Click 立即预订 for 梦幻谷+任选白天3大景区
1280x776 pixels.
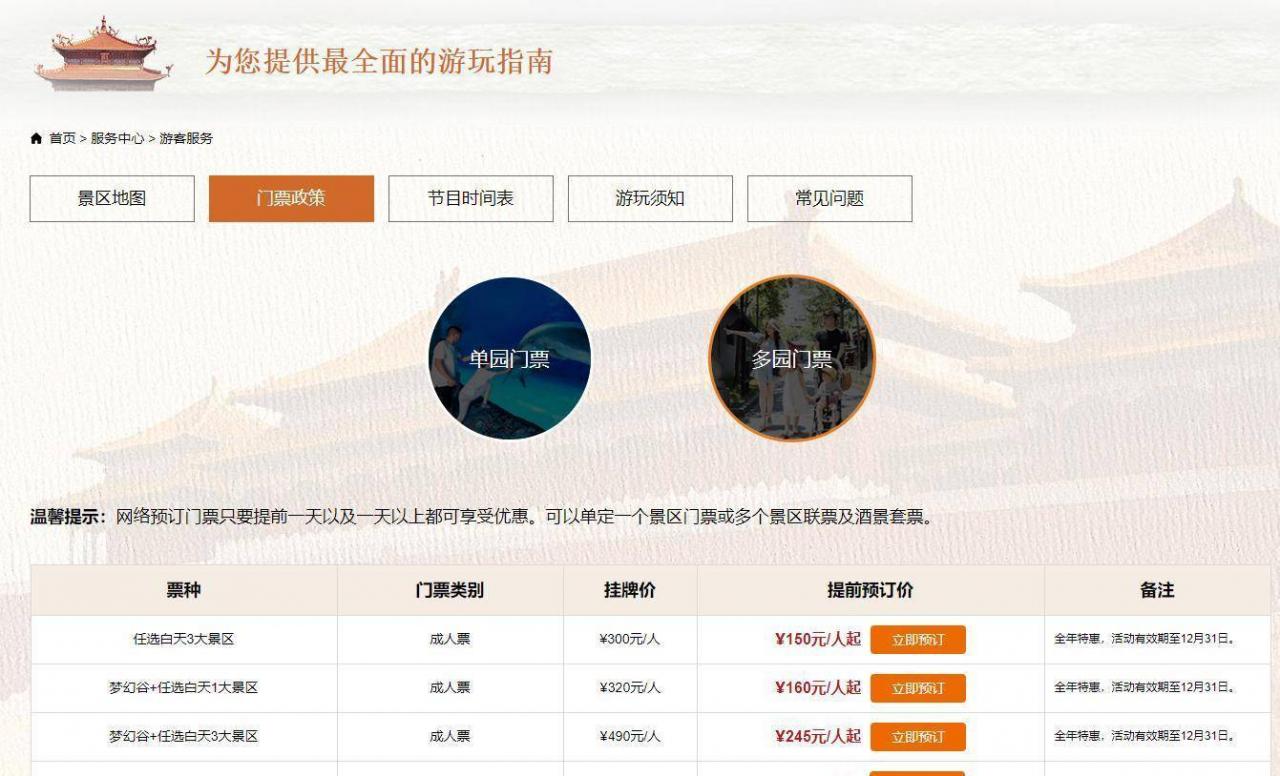[917, 736]
